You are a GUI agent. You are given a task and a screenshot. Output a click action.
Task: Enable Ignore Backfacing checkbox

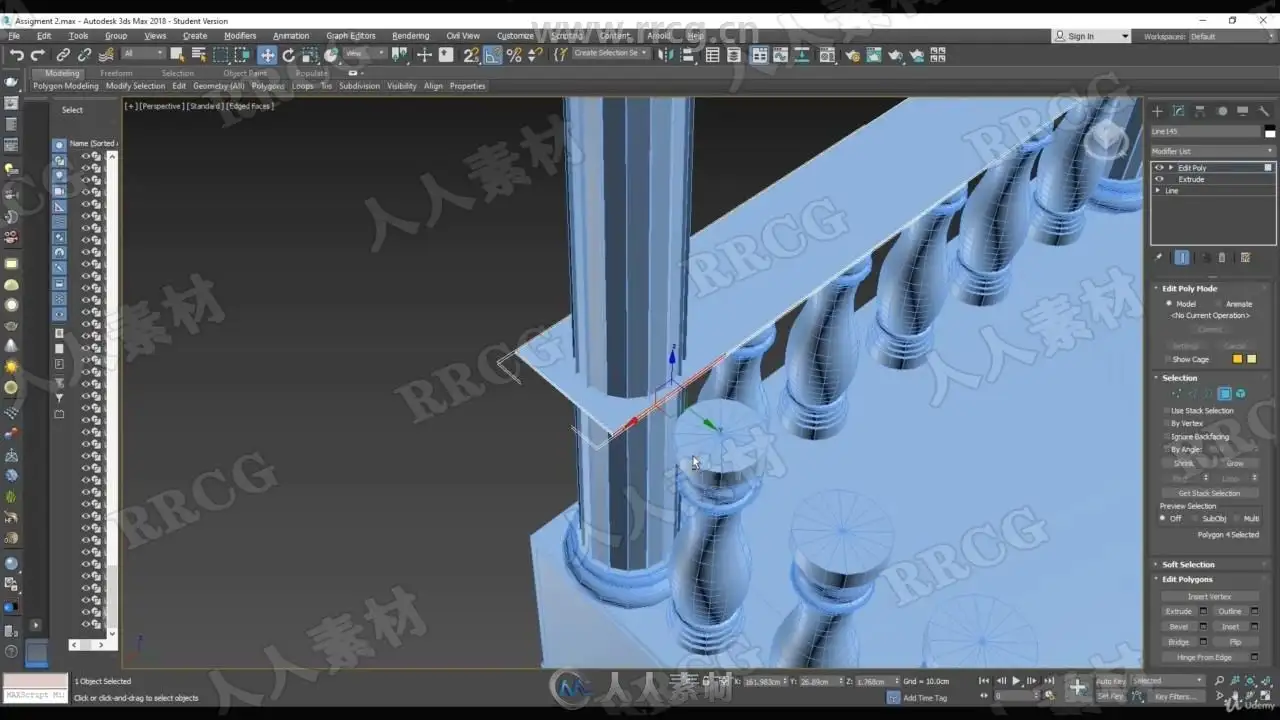pyautogui.click(x=1167, y=437)
